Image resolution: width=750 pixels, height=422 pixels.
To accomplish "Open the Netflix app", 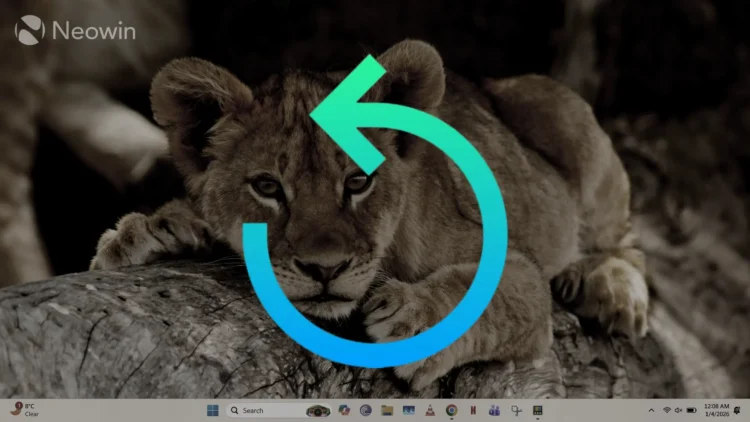I will coord(472,410).
